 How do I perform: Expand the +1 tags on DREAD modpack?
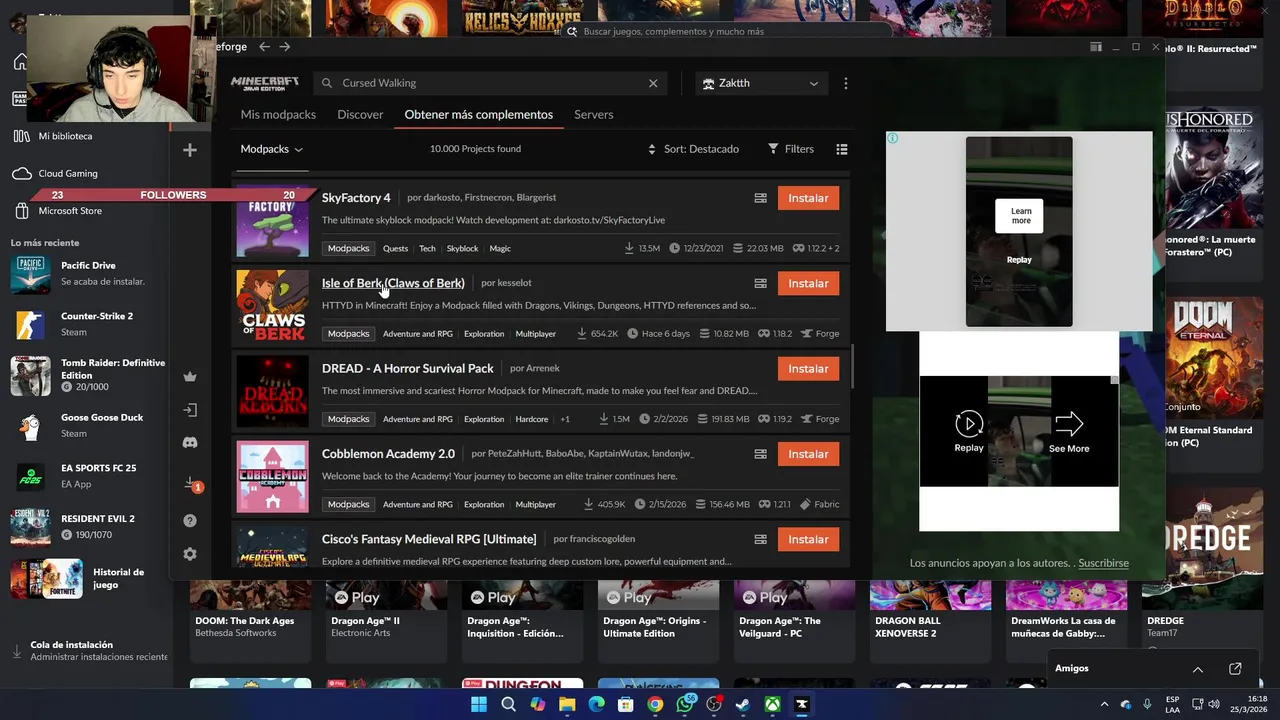coord(565,419)
